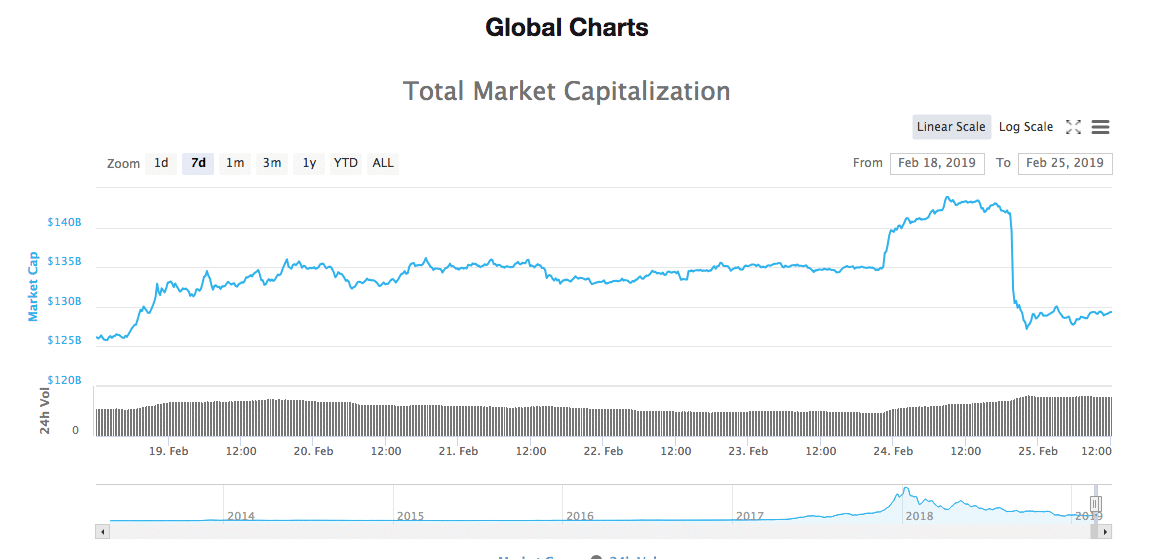The width and height of the screenshot is (1174, 559).
Task: Set zoom range to 1d
Action: tap(161, 163)
